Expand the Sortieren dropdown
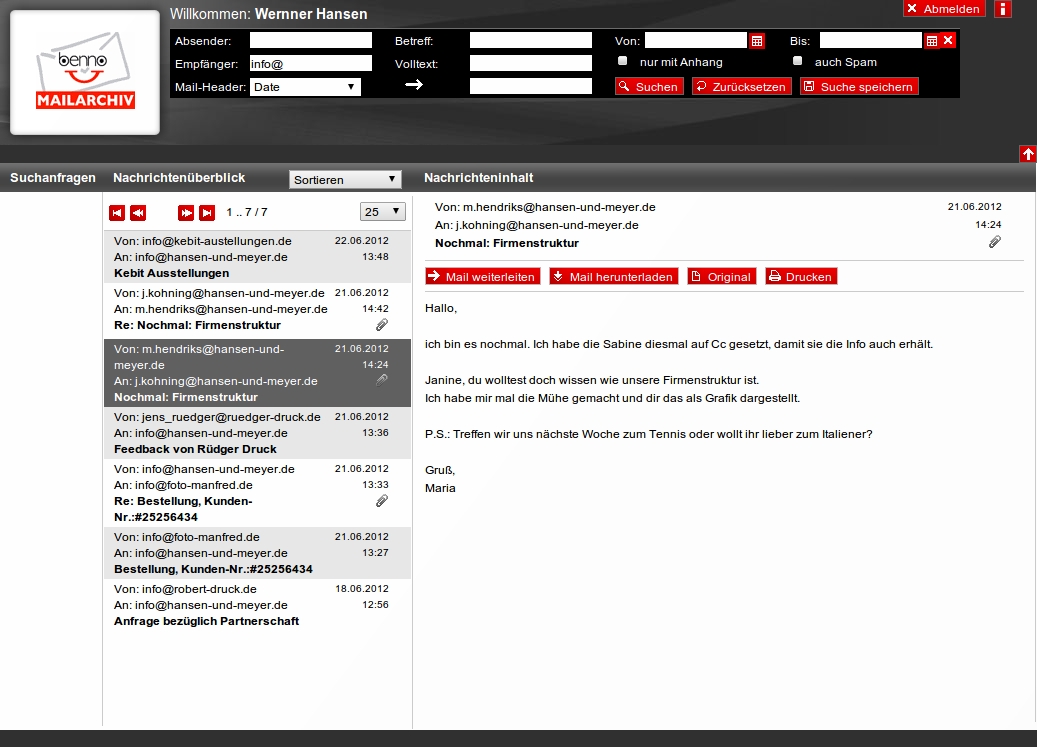The height and width of the screenshot is (747, 1037). tap(345, 180)
